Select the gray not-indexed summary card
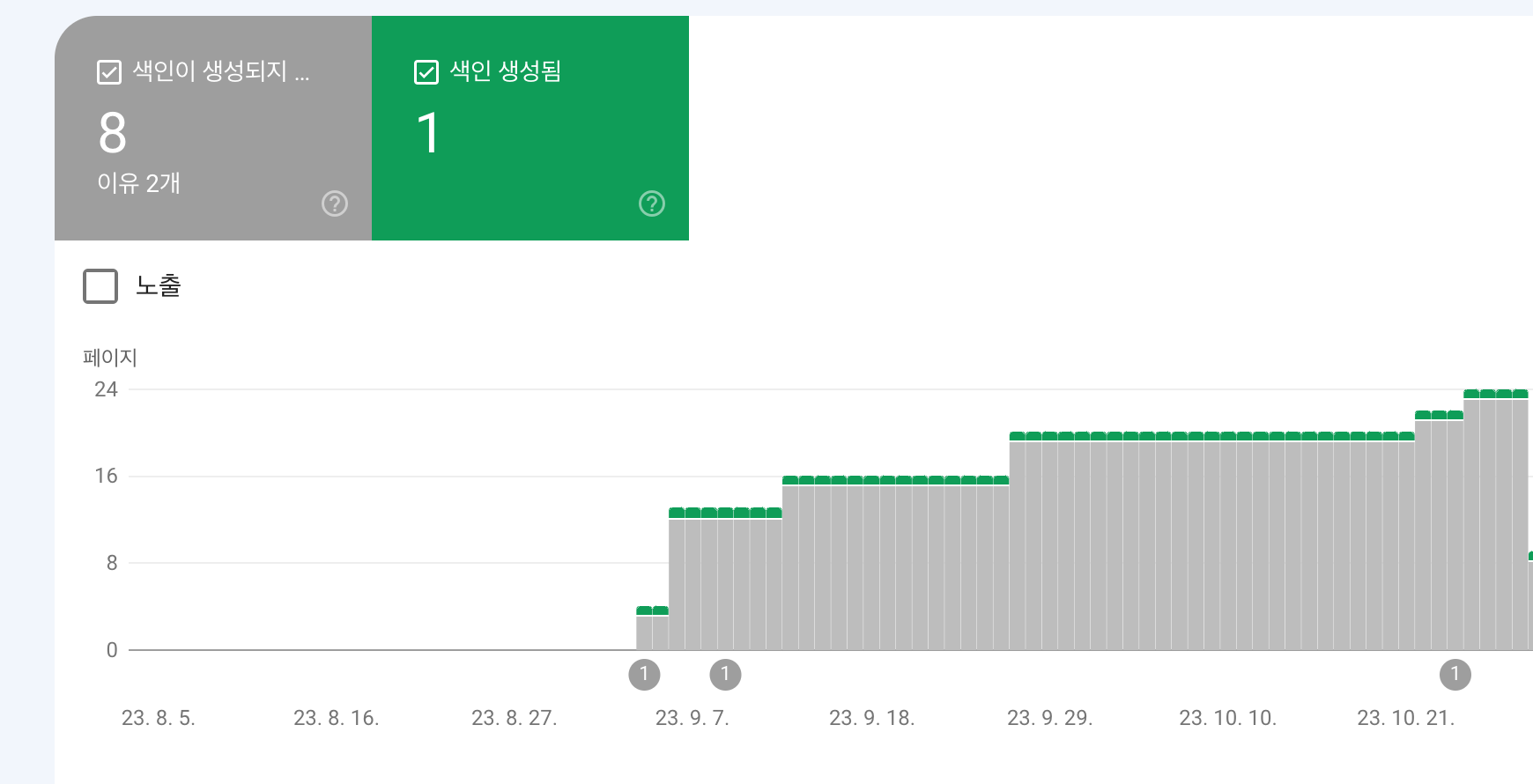 tap(213, 128)
